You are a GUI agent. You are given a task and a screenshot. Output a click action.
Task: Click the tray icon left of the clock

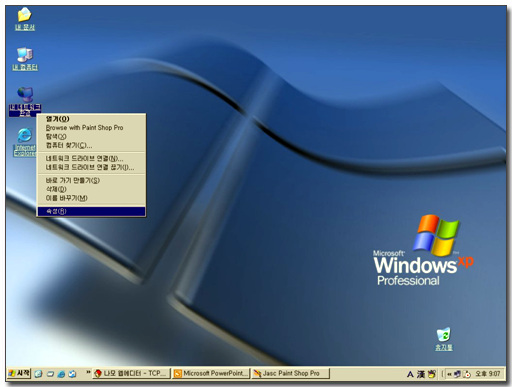click(467, 374)
